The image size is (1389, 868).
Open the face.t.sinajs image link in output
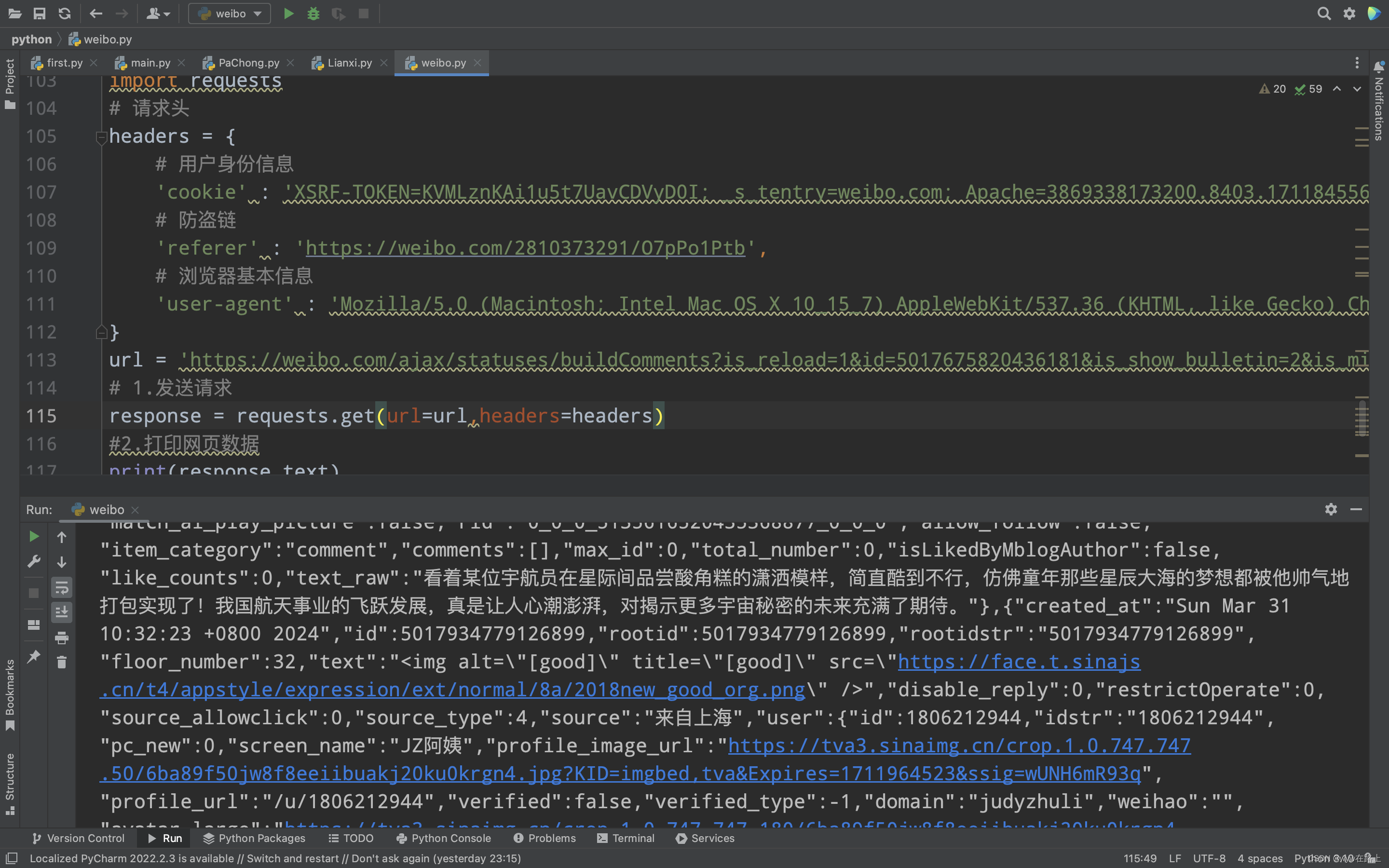pyautogui.click(x=1019, y=662)
